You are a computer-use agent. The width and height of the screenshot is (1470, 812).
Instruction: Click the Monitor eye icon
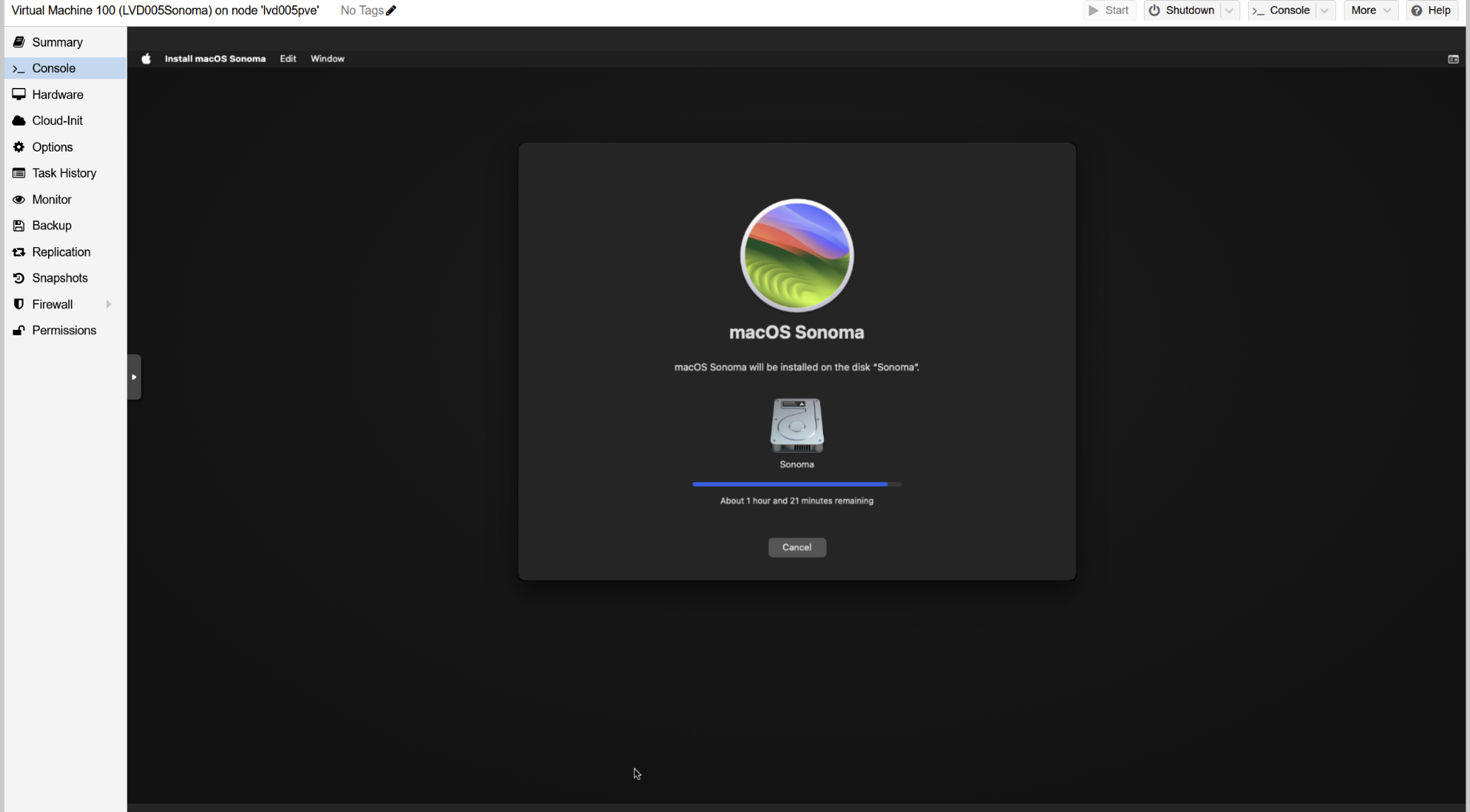(19, 200)
